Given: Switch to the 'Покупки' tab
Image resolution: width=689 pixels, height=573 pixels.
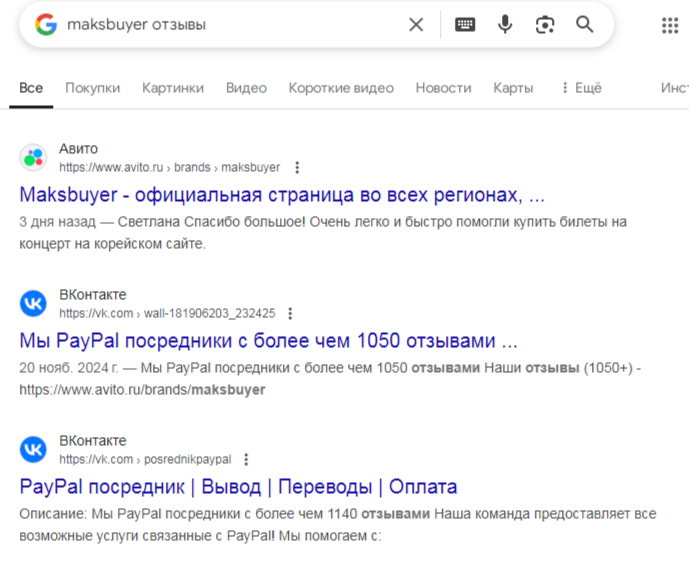Looking at the screenshot, I should 92,88.
